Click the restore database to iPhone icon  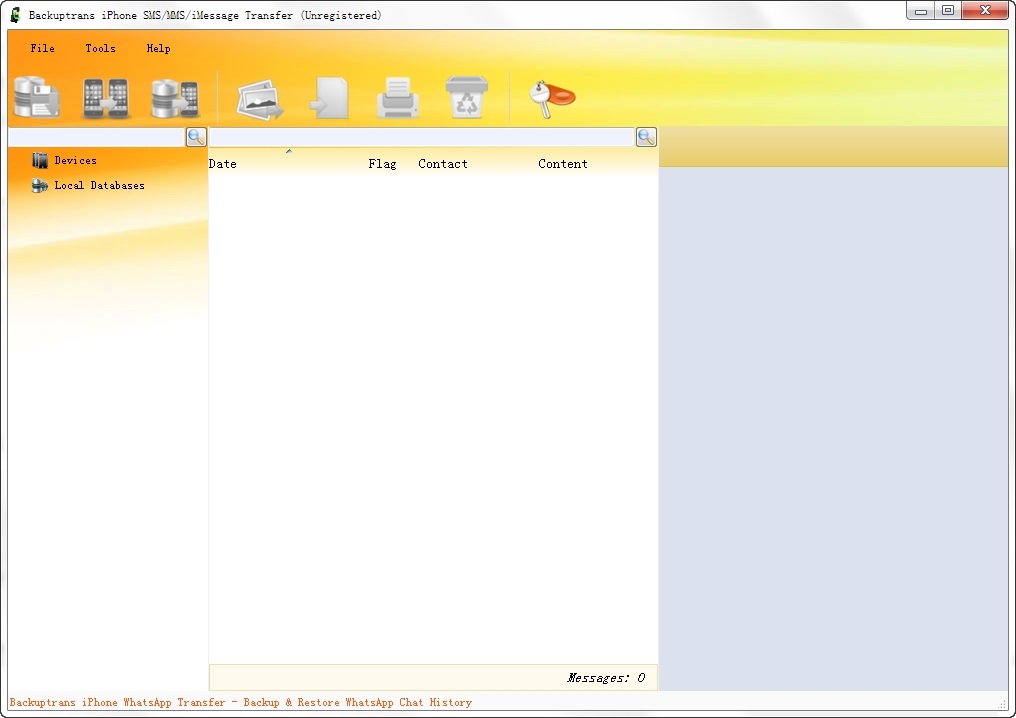pyautogui.click(x=175, y=98)
